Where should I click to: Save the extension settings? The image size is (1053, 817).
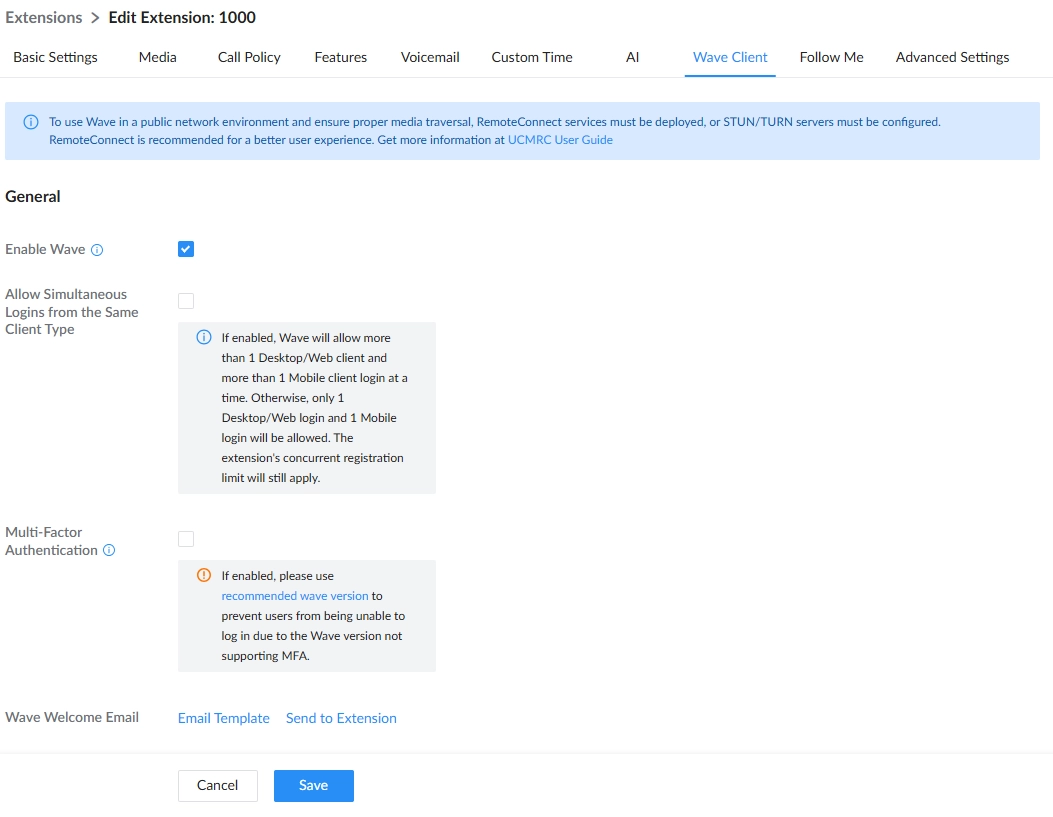314,785
